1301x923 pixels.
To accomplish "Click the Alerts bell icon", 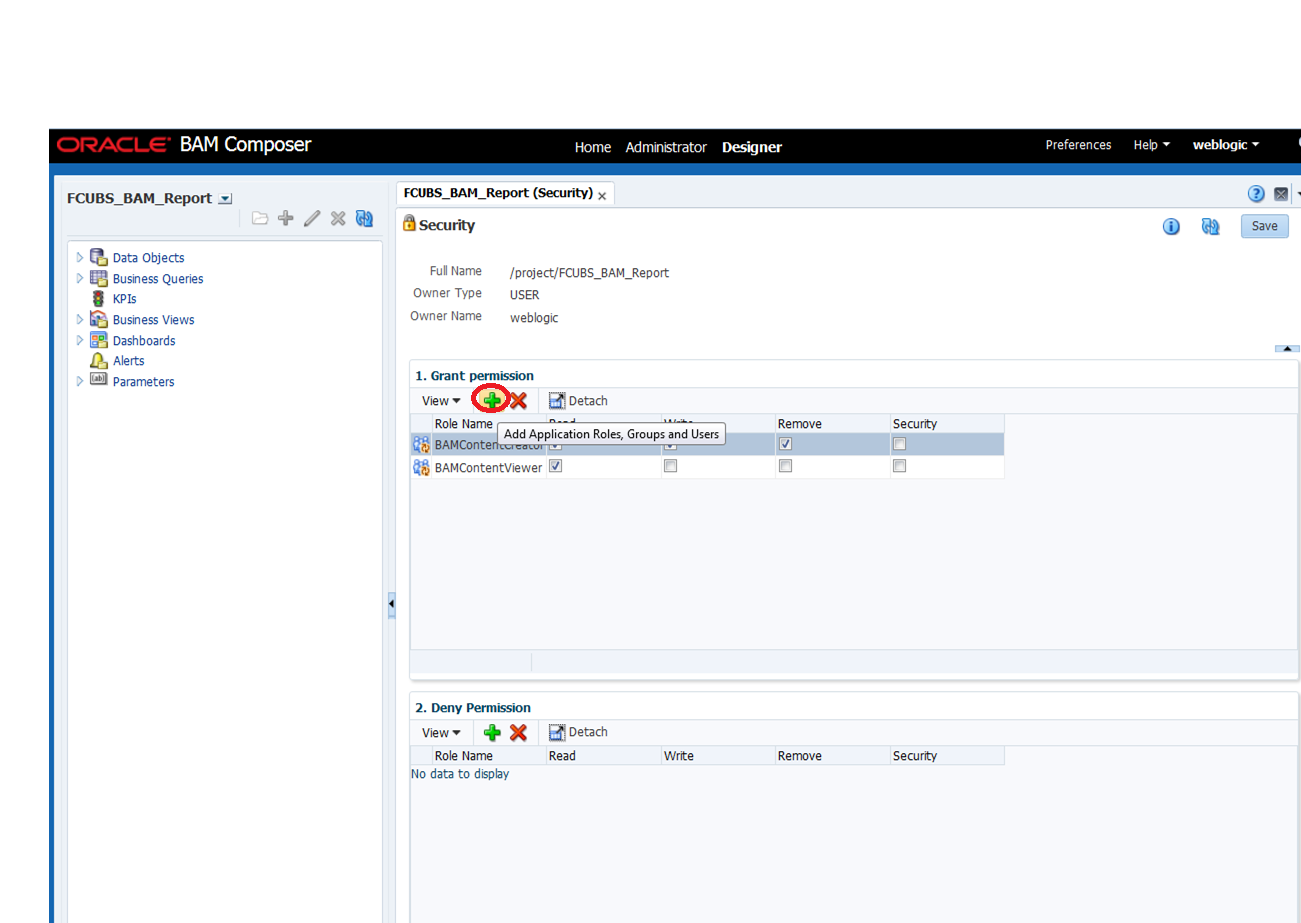I will point(98,360).
